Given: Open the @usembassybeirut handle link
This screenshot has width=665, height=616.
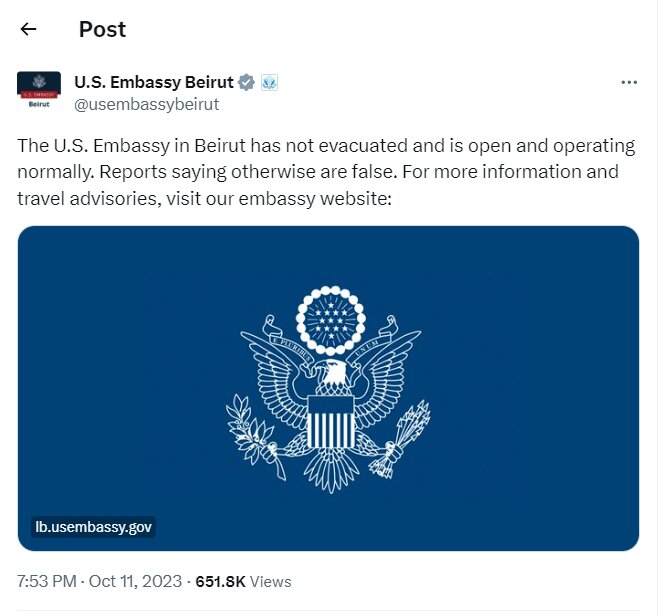Looking at the screenshot, I should (146, 104).
